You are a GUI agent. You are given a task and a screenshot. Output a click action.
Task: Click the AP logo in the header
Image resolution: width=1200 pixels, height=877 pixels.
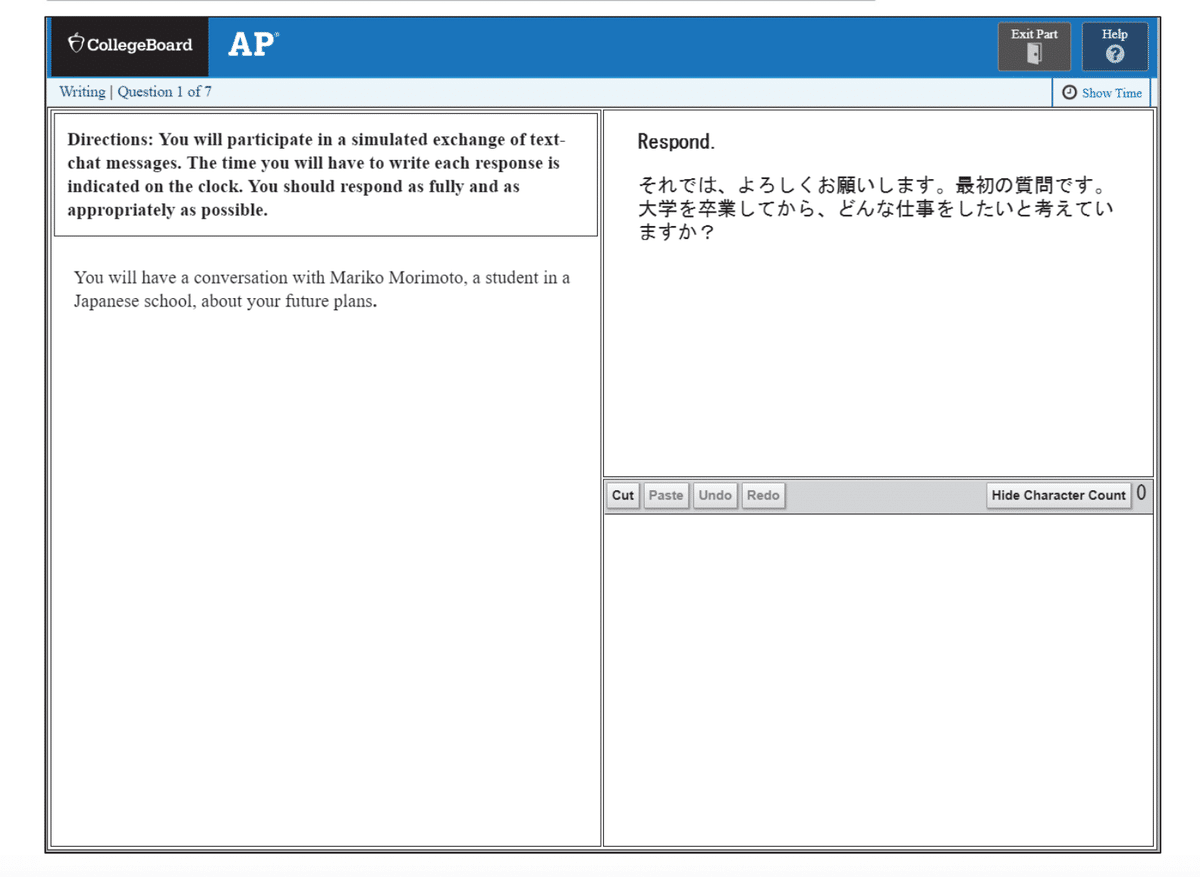249,44
